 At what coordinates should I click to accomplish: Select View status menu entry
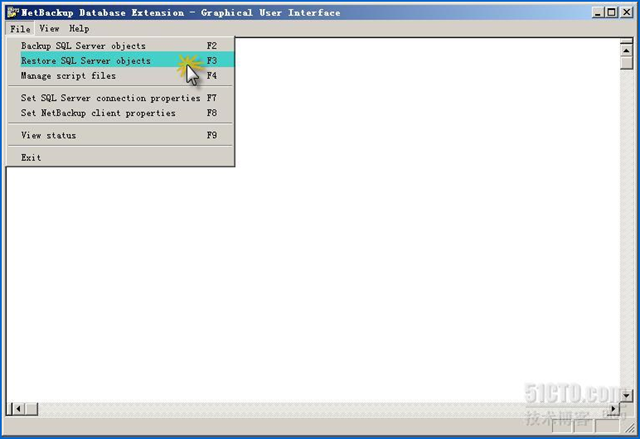tap(121, 135)
